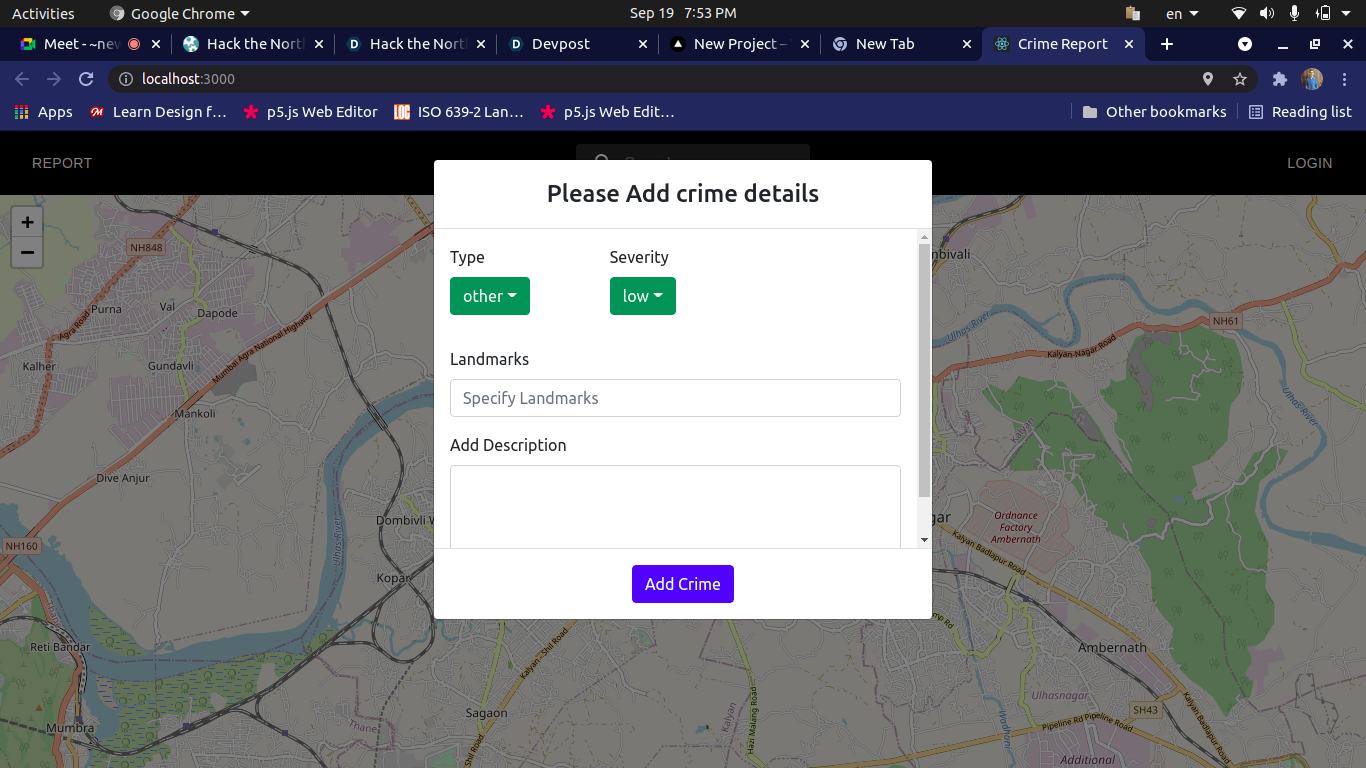Open the Chrome extensions puzzle icon

pyautogui.click(x=1280, y=79)
